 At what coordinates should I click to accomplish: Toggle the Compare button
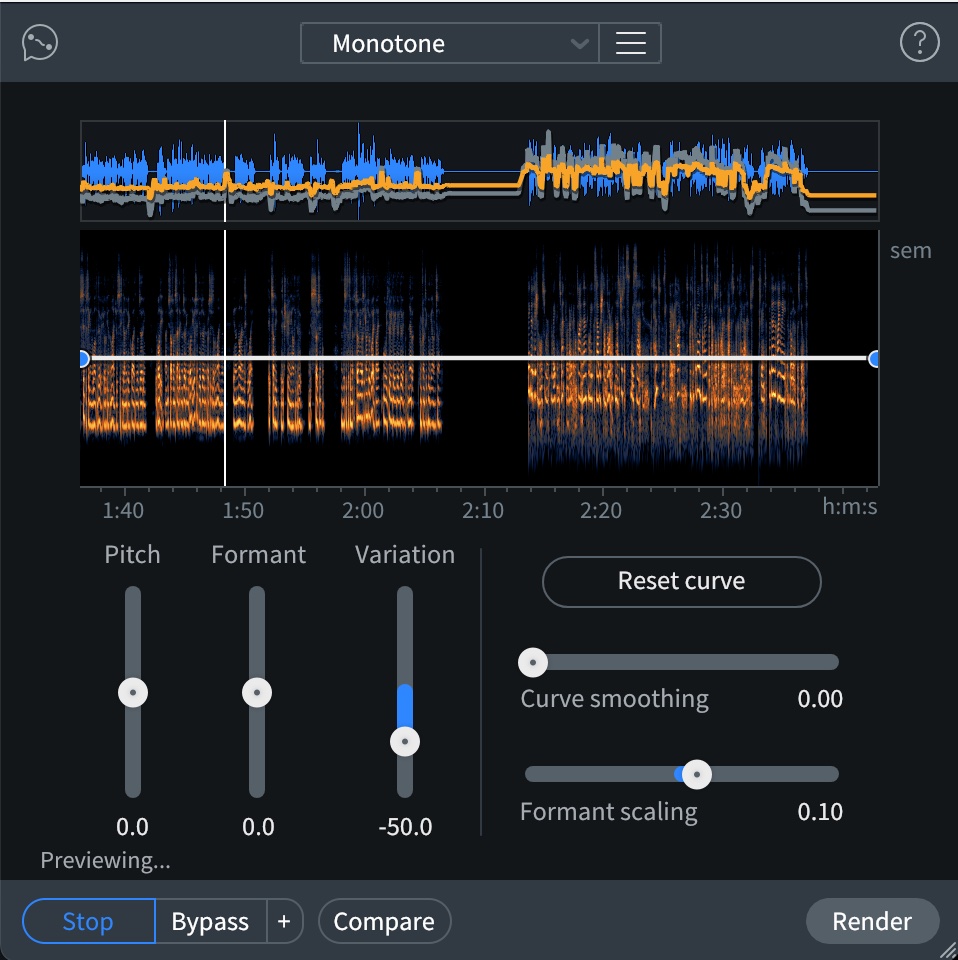click(384, 921)
